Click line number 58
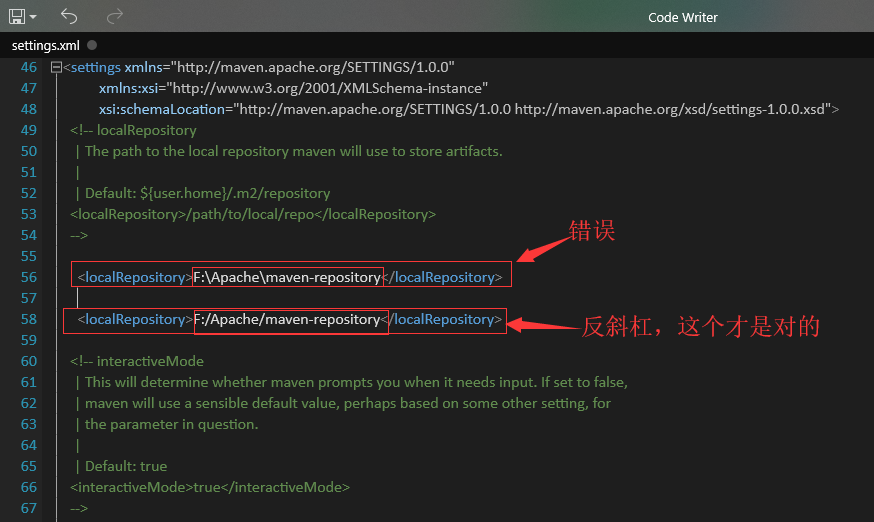 [28, 319]
